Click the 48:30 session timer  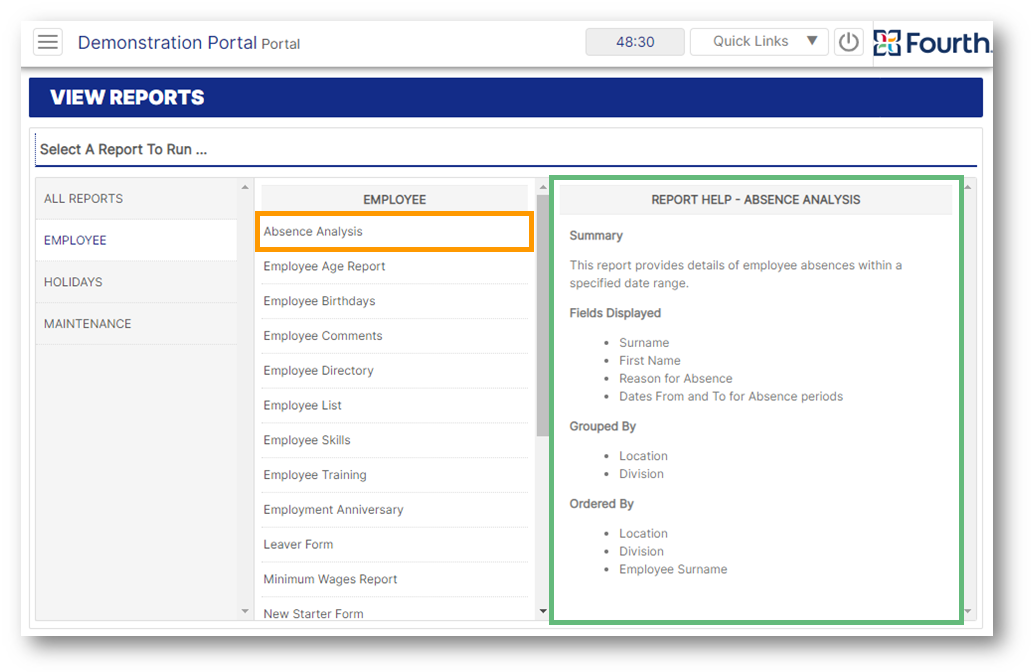tap(635, 42)
